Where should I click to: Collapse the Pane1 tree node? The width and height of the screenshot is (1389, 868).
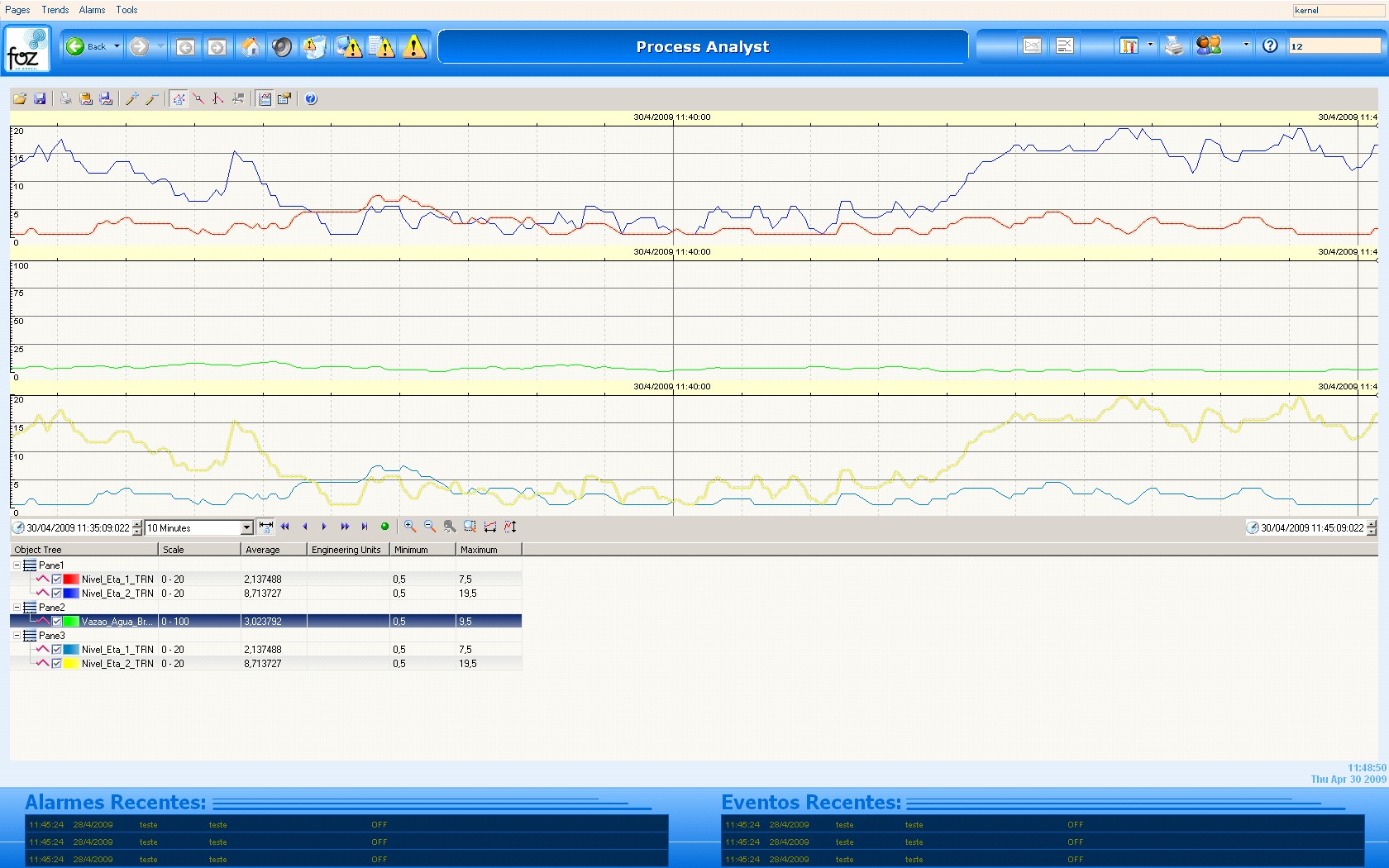[17, 565]
